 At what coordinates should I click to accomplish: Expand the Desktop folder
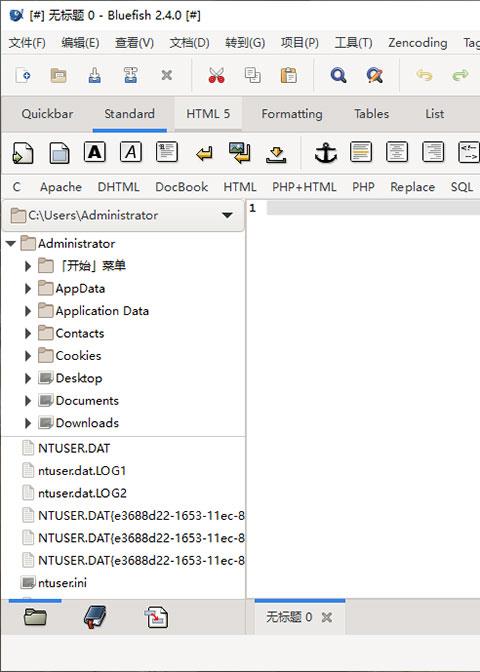pyautogui.click(x=28, y=378)
